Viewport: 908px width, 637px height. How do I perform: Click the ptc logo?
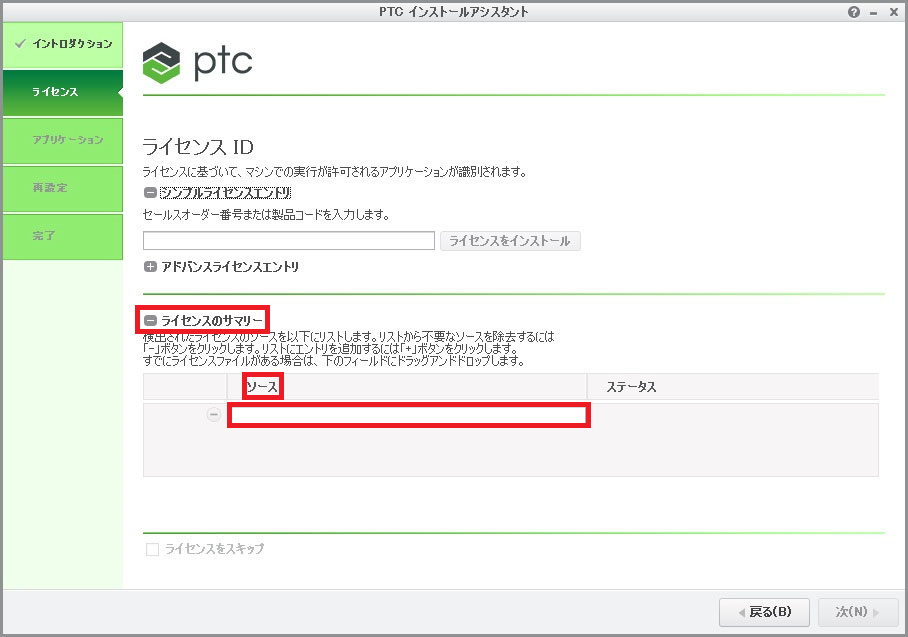click(x=197, y=63)
